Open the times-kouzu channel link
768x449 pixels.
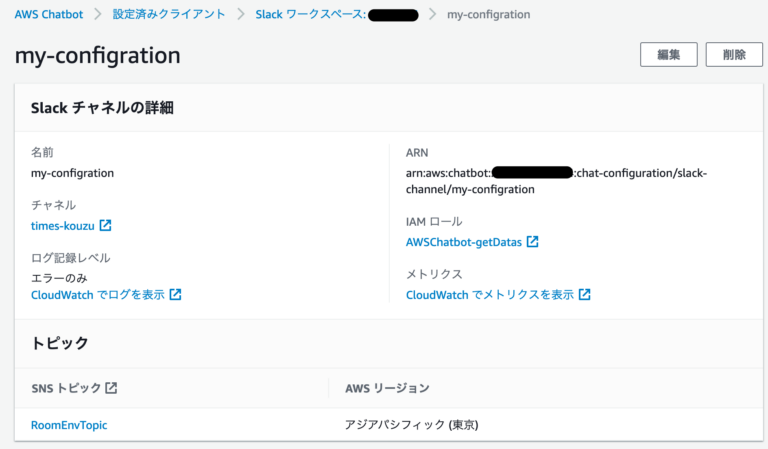[x=63, y=226]
